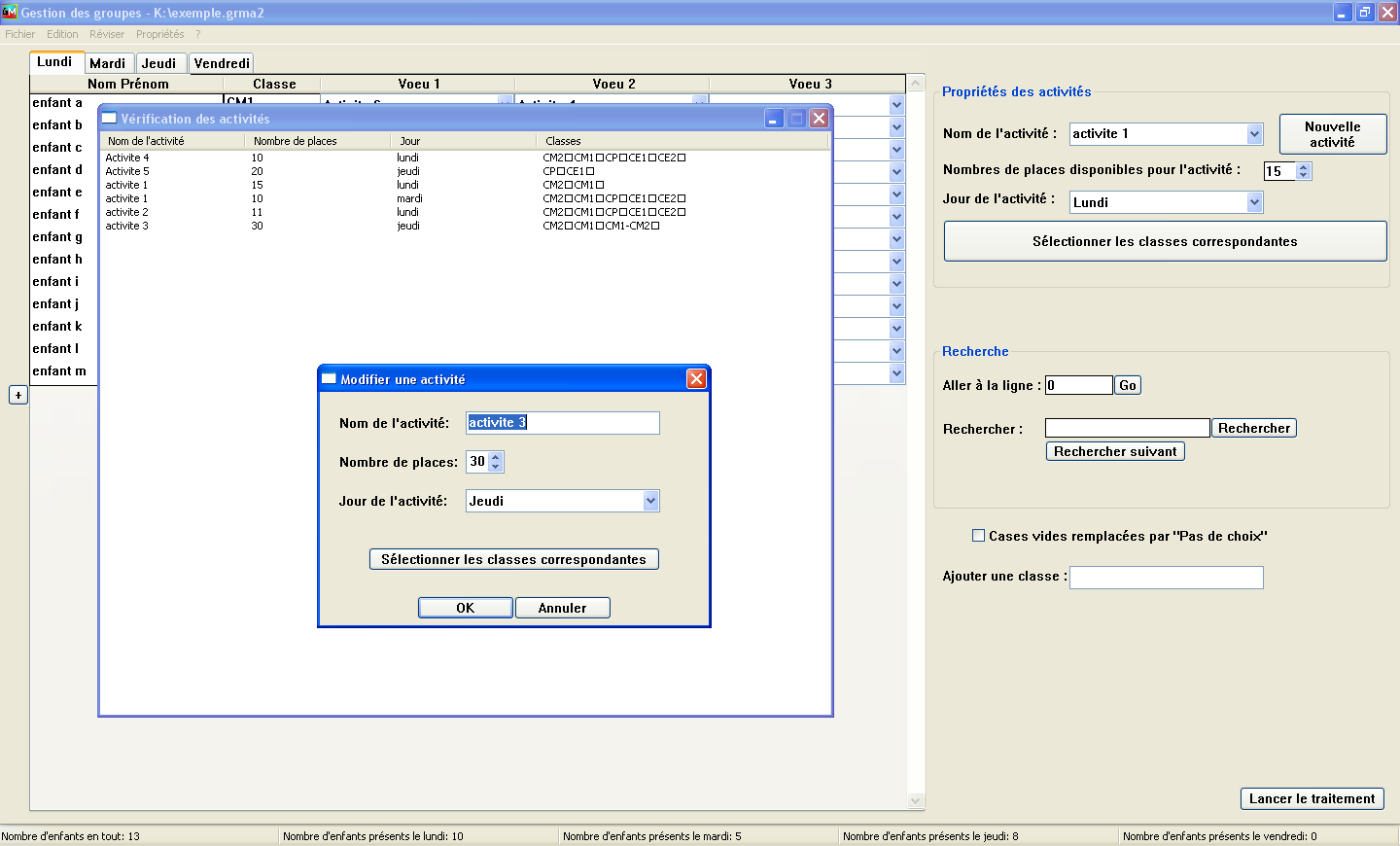Click the plus button to add row
This screenshot has height=846, width=1400.
[x=18, y=395]
